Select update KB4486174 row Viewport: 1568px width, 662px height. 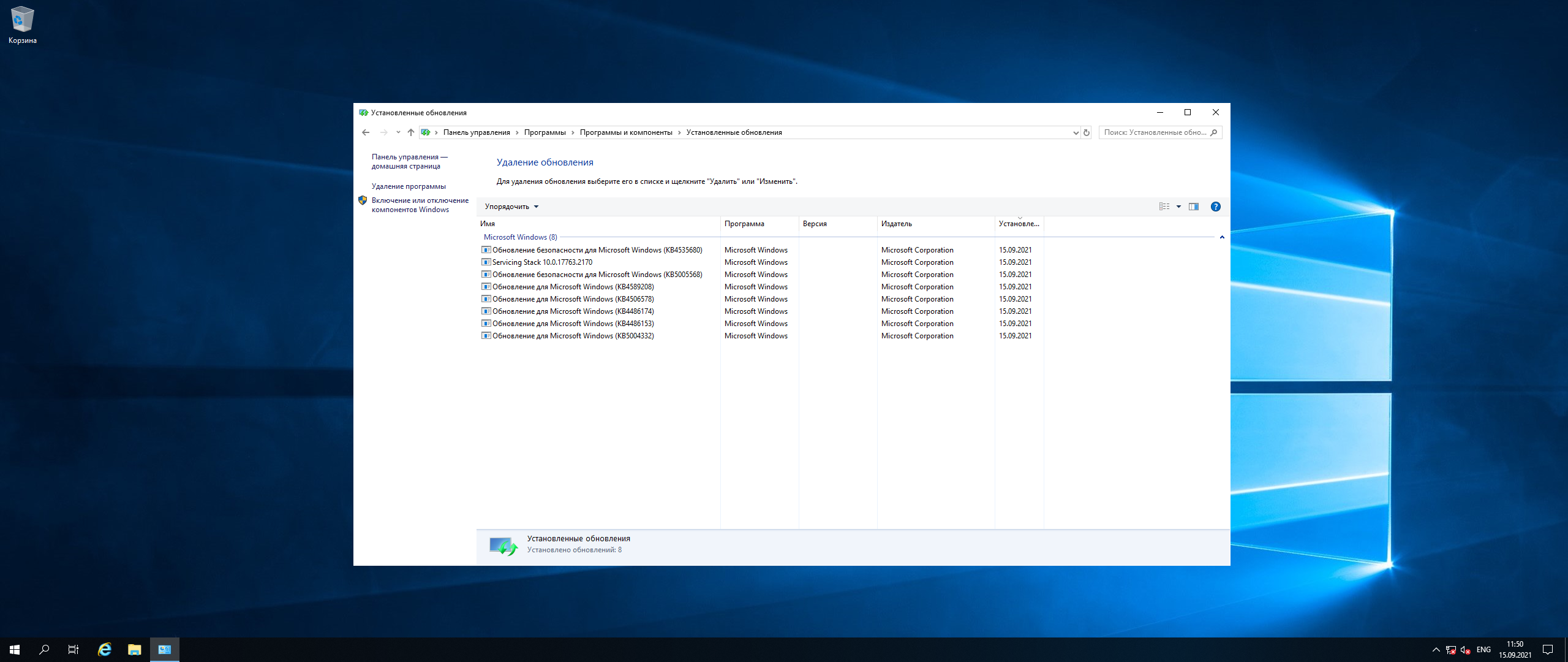tap(761, 311)
